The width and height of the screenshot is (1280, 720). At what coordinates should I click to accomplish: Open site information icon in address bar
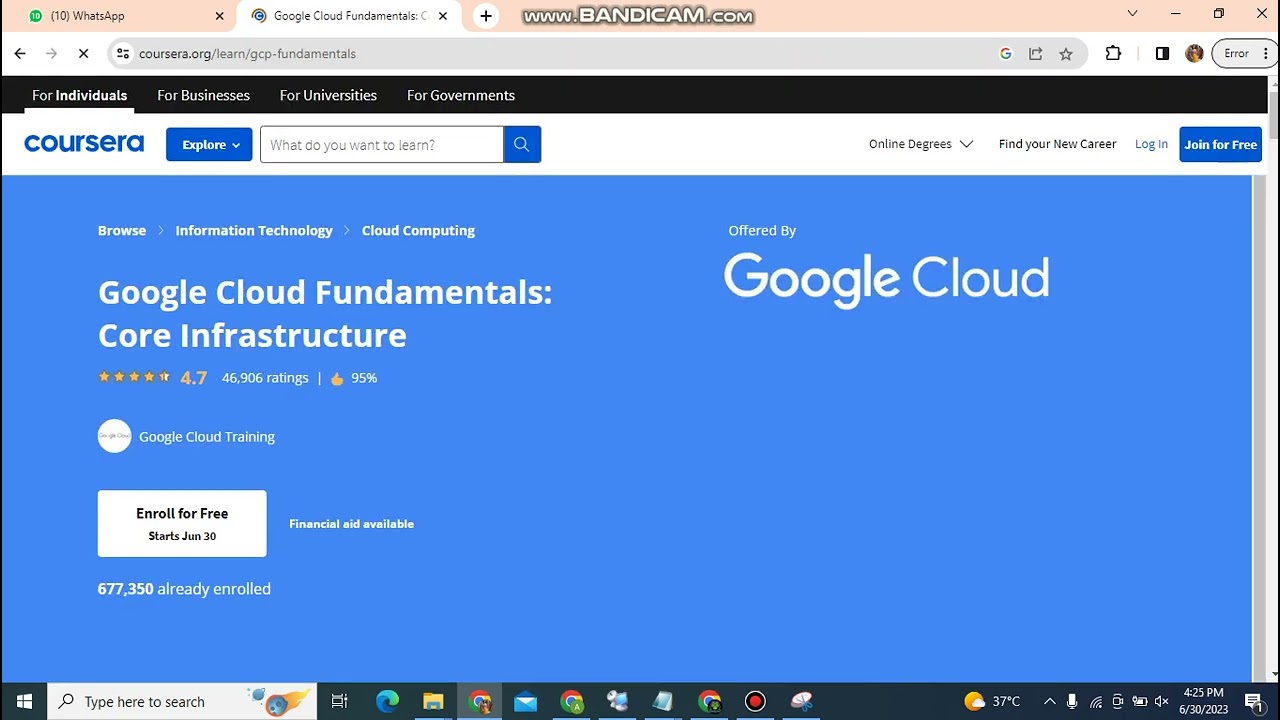[122, 54]
